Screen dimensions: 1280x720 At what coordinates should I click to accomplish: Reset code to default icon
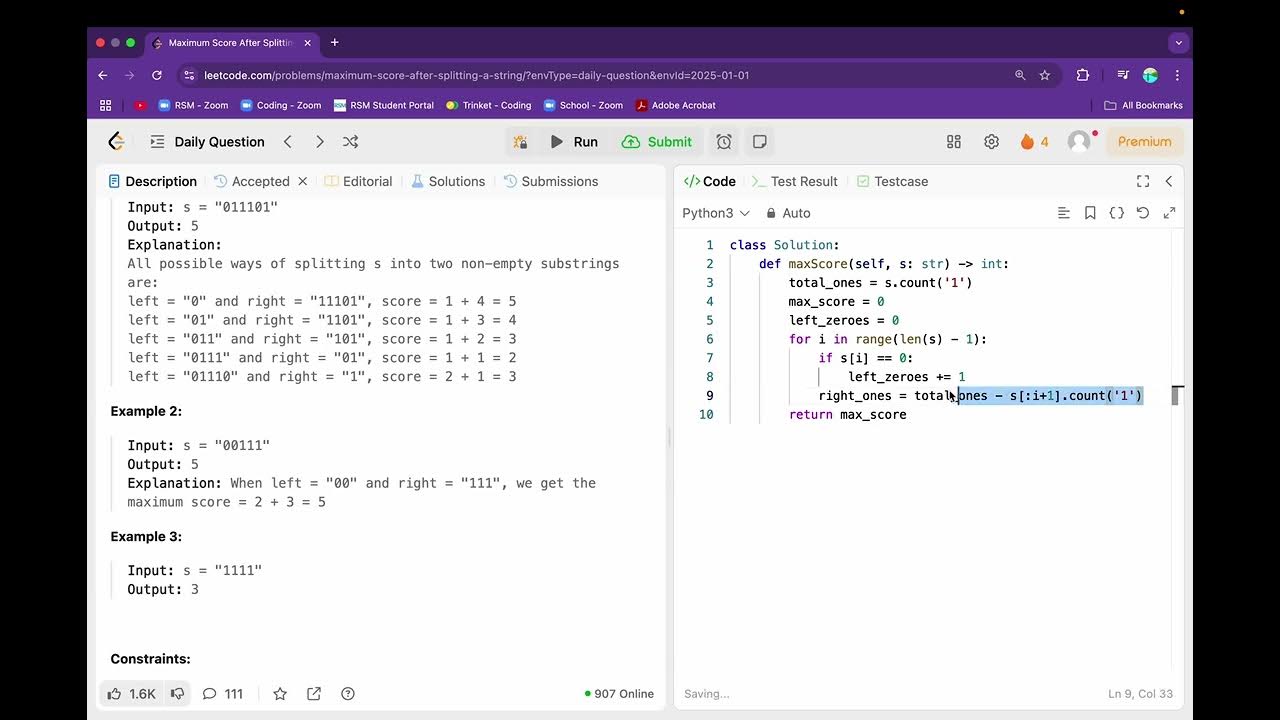1143,213
